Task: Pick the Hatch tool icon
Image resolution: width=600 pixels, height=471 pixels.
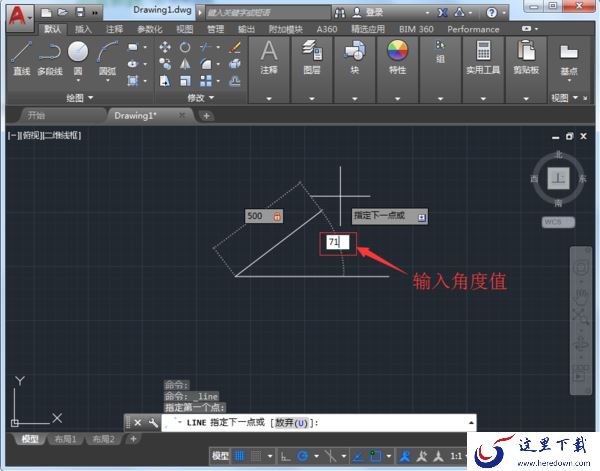Action: 133,80
